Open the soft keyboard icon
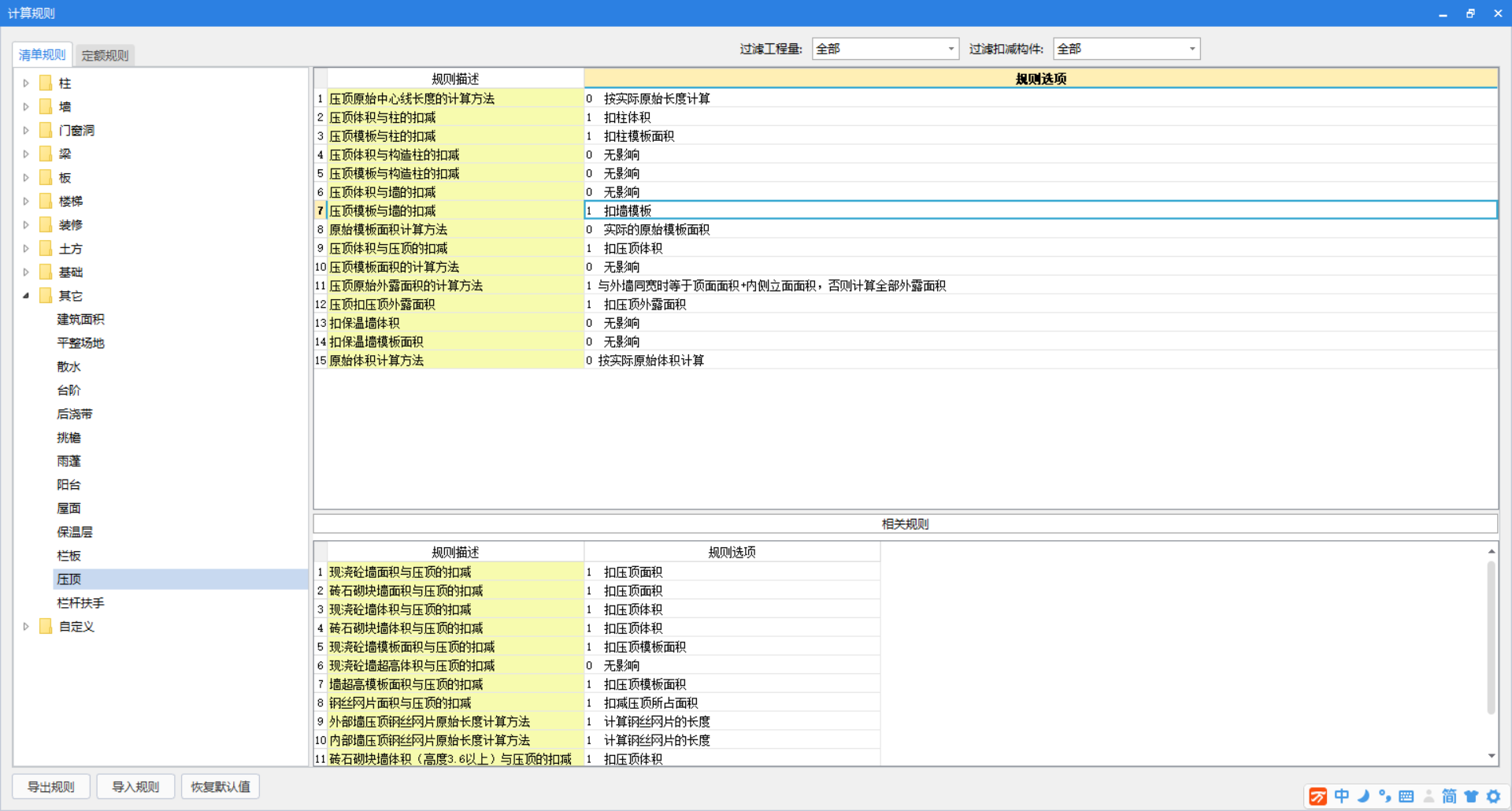This screenshot has width=1512, height=811. [x=1406, y=797]
